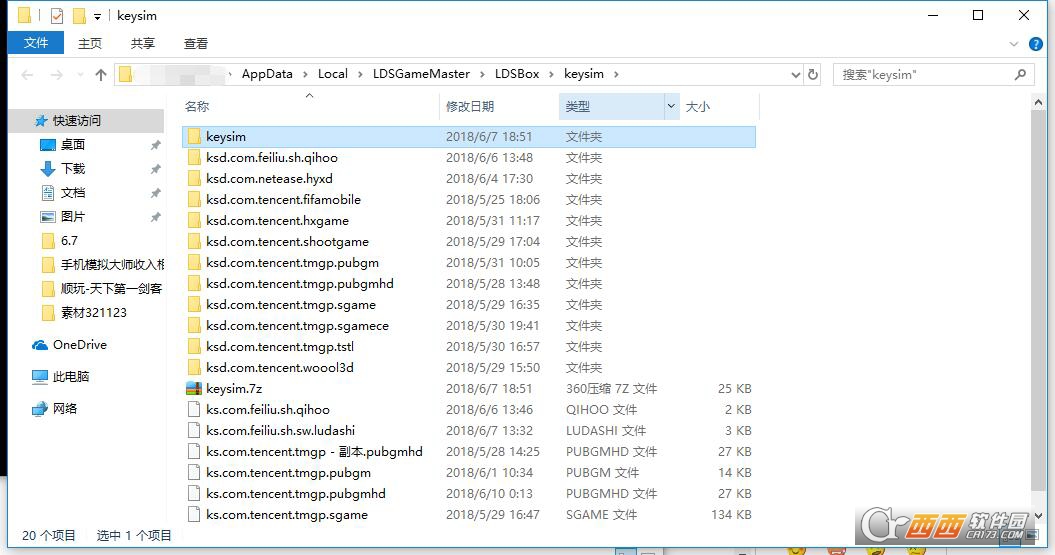Select folder ksd.com.tencent.tmgp.pubgm

click(x=292, y=262)
